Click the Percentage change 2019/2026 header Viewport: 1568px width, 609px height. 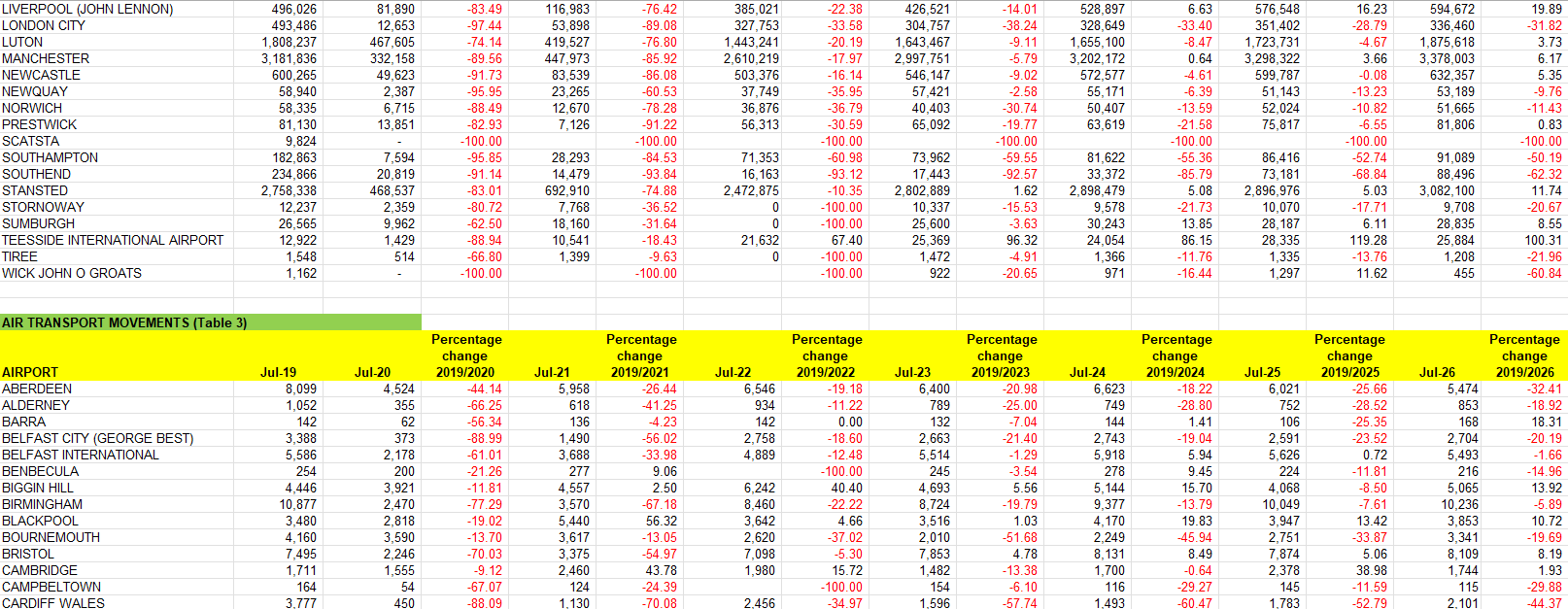pos(1524,355)
